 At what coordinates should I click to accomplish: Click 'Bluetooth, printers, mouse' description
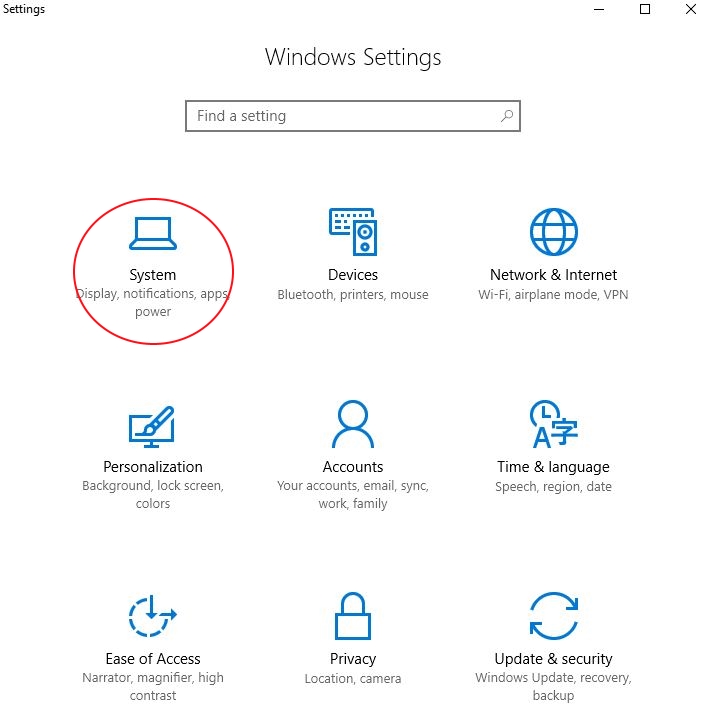[x=353, y=295]
